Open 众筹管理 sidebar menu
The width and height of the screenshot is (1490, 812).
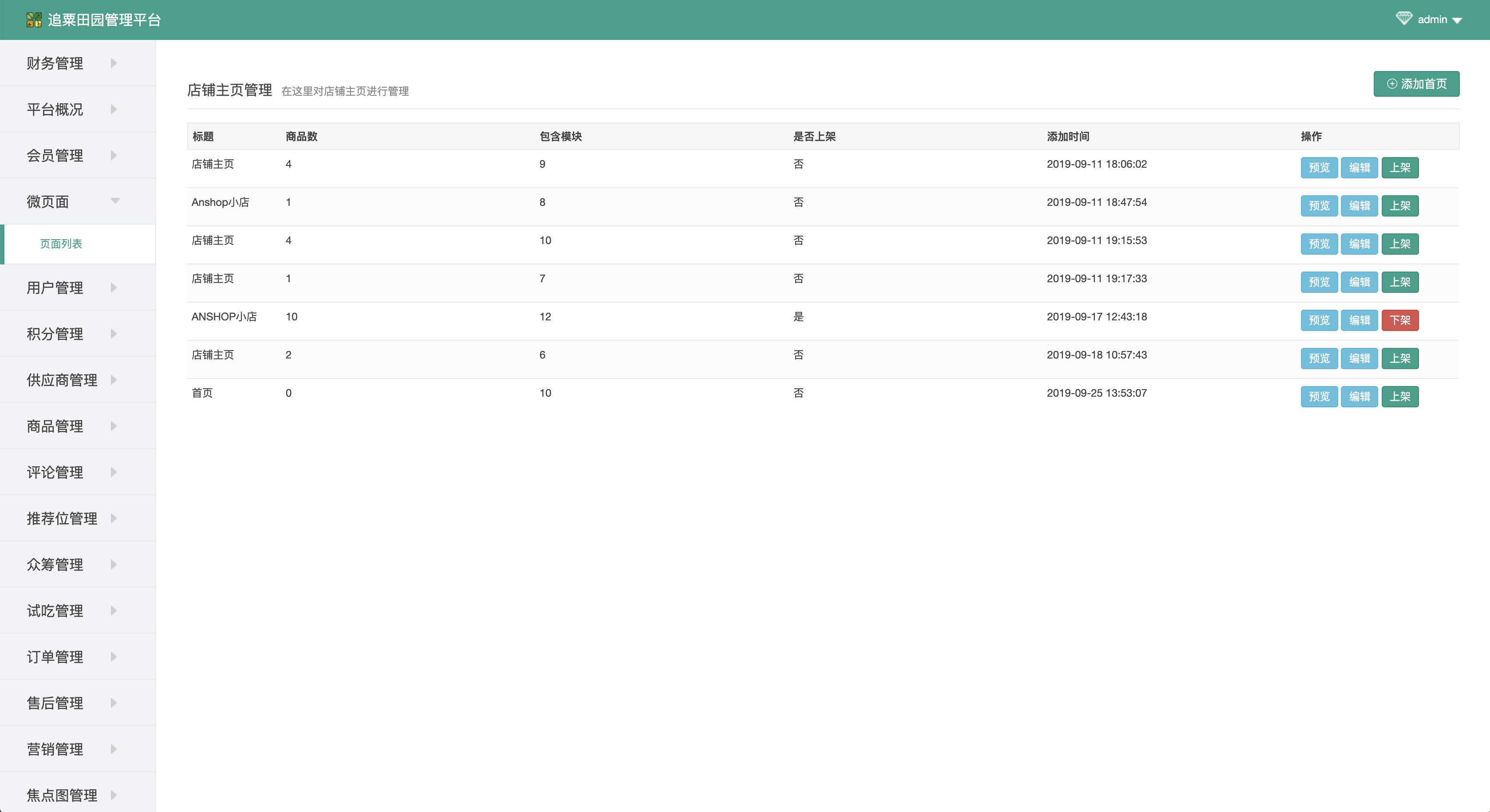click(x=78, y=564)
